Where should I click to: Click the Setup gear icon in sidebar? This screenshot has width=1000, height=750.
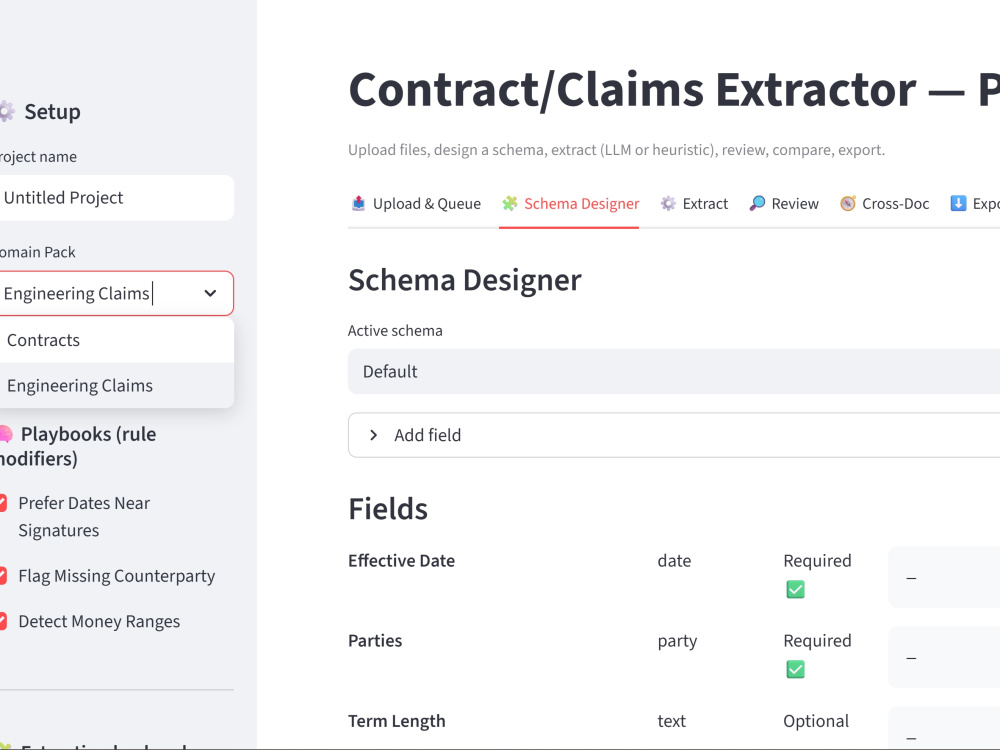click(x=6, y=112)
